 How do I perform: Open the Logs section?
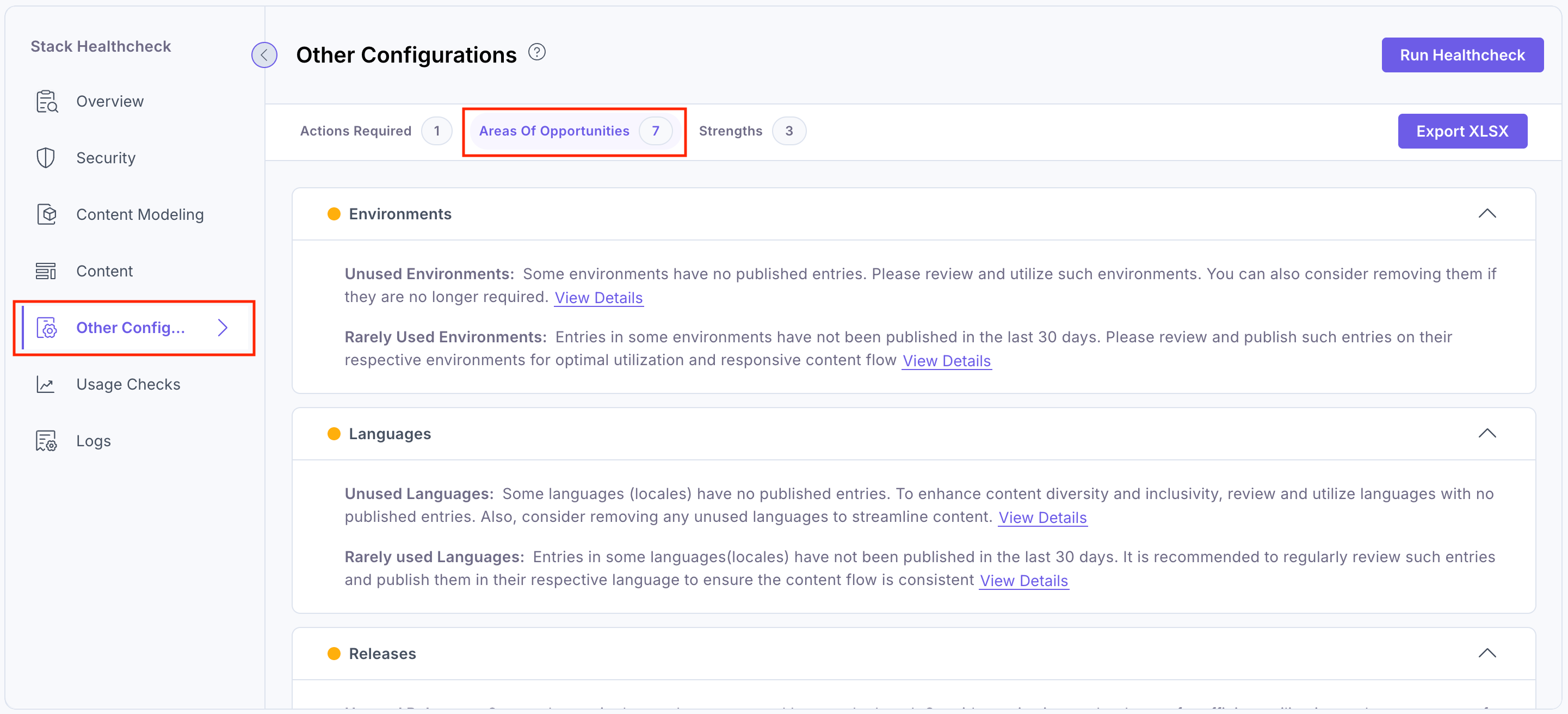92,440
